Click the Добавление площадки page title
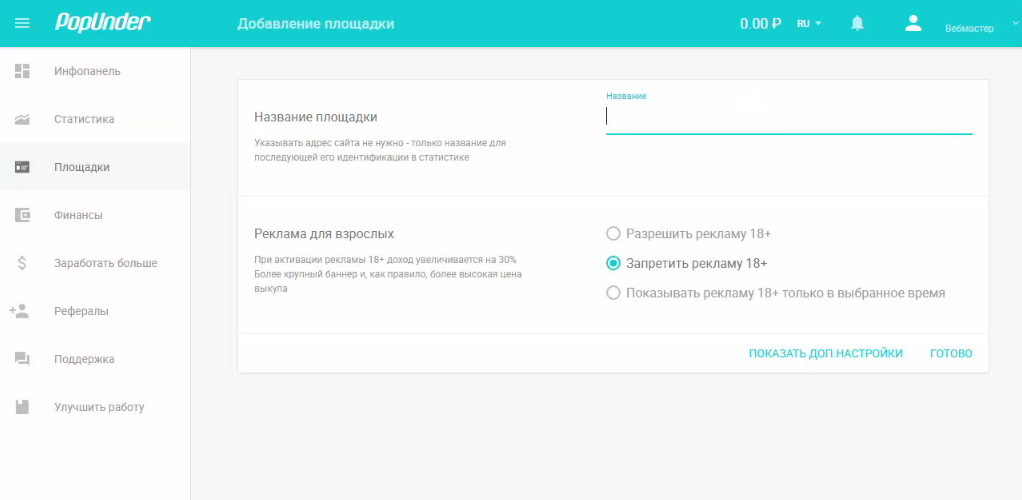 click(315, 24)
